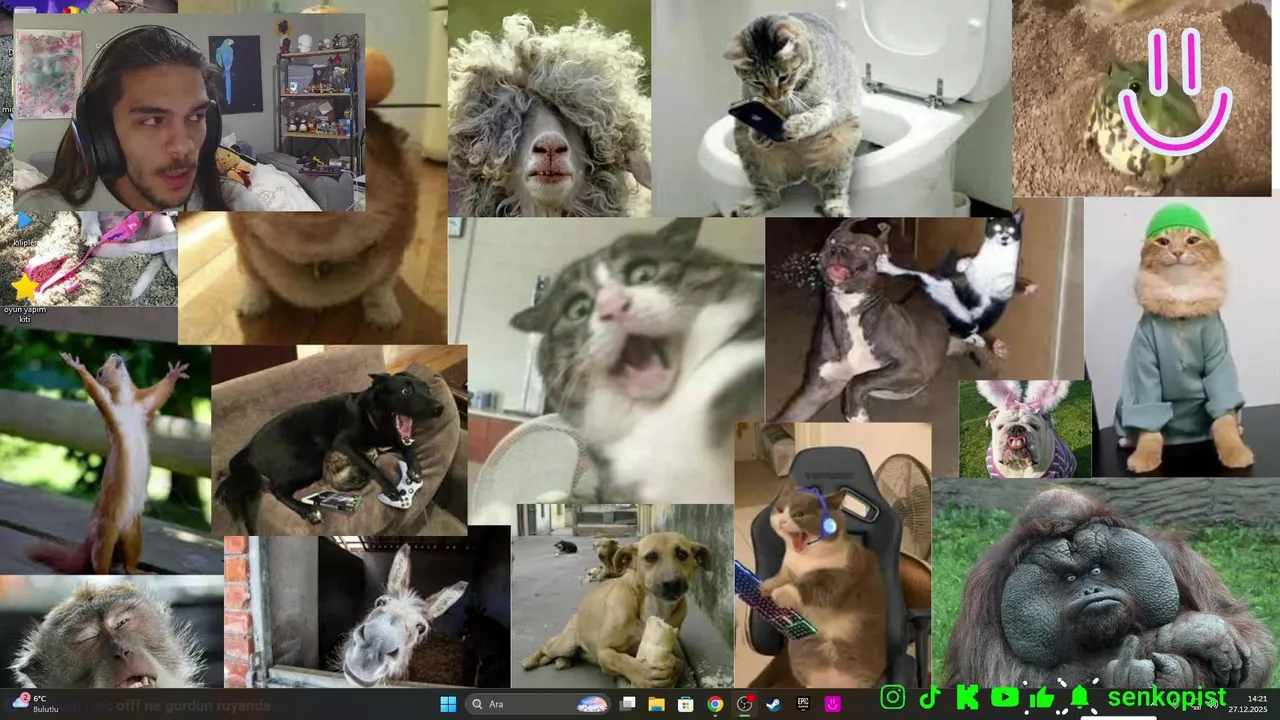Launch Epic Games from the taskbar
The image size is (1280, 720).
point(803,704)
